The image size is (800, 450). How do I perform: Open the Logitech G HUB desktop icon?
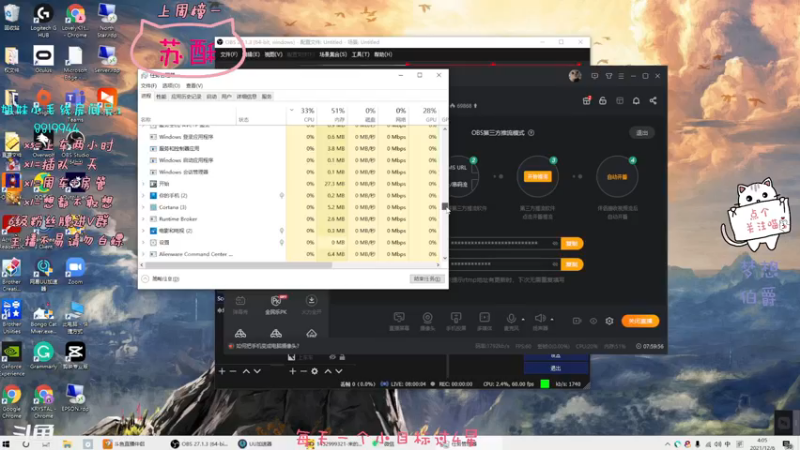click(x=43, y=20)
